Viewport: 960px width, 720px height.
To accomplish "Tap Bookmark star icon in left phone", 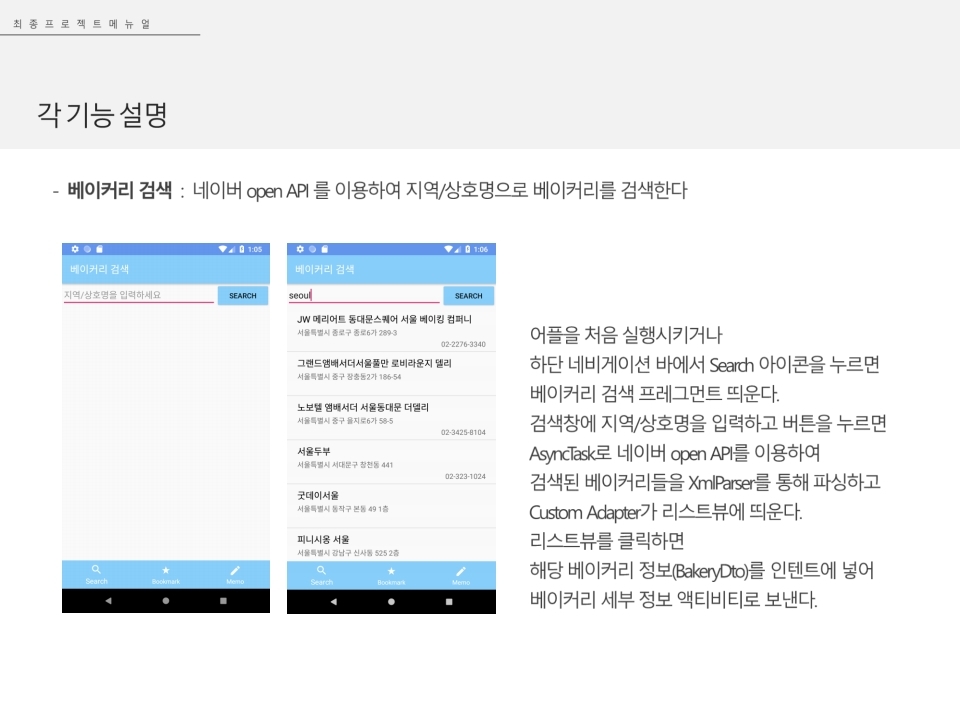I will pyautogui.click(x=165, y=570).
